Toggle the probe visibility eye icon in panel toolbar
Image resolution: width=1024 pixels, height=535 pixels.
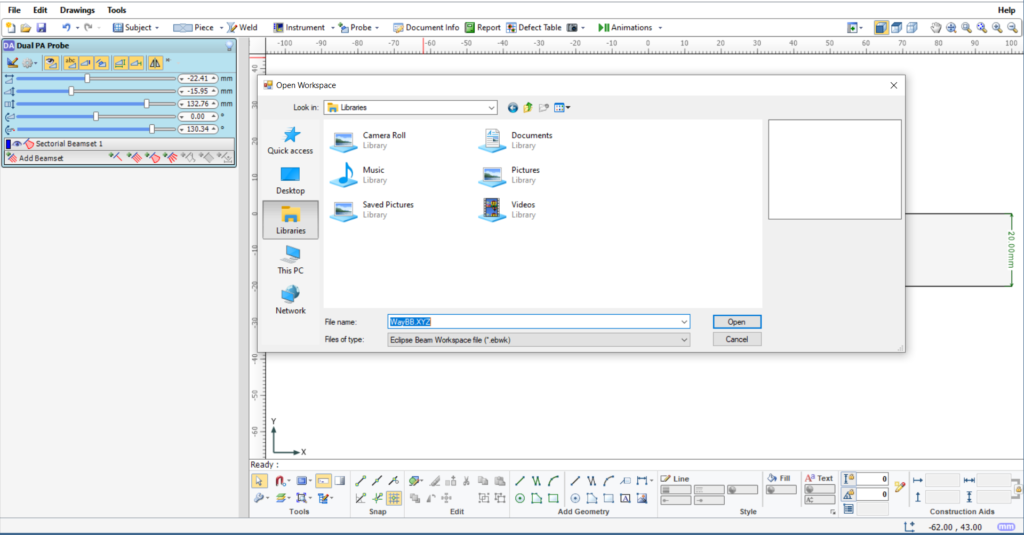pyautogui.click(x=52, y=63)
